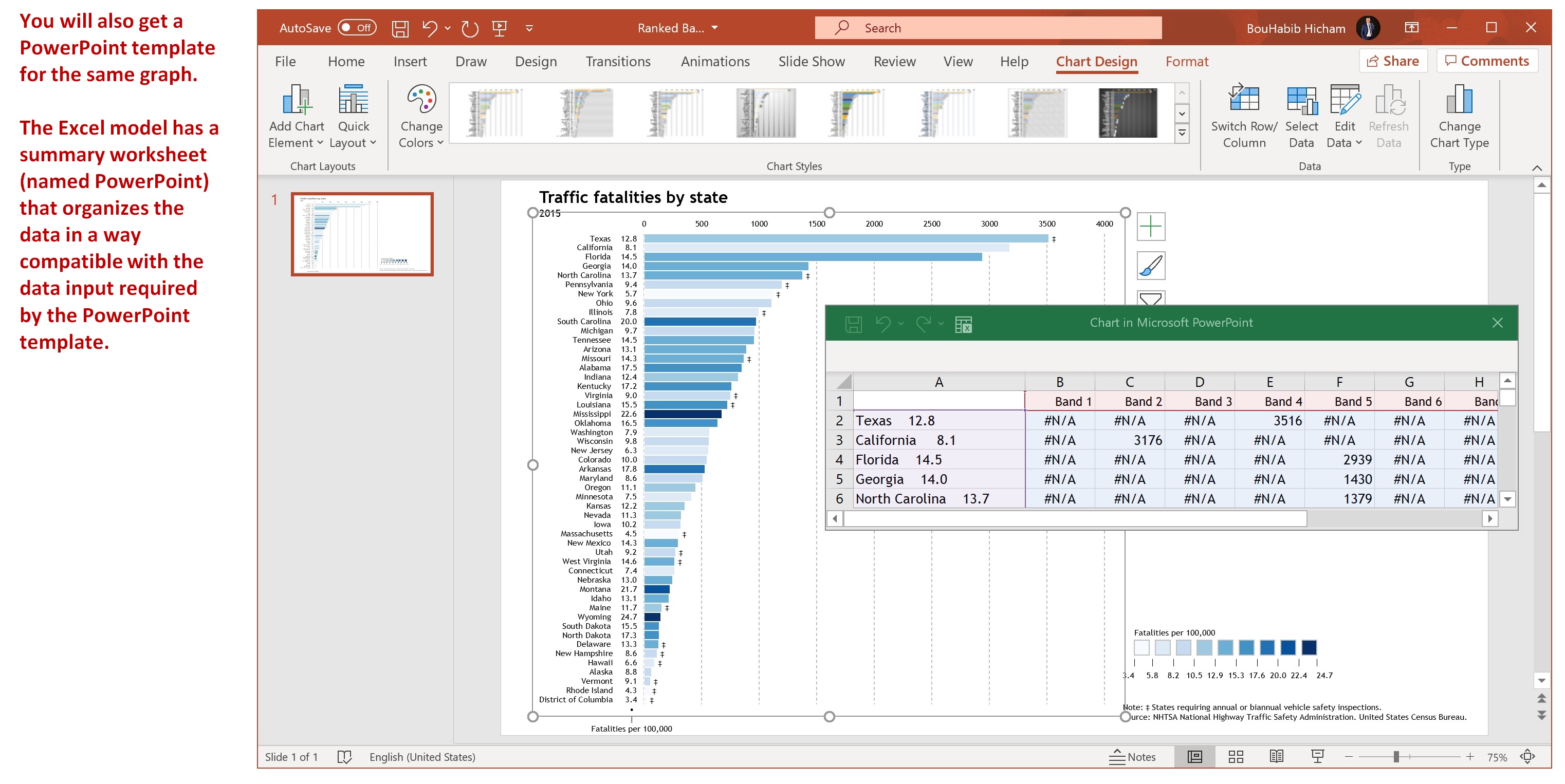Select cell E2 with value 3516

[1269, 420]
